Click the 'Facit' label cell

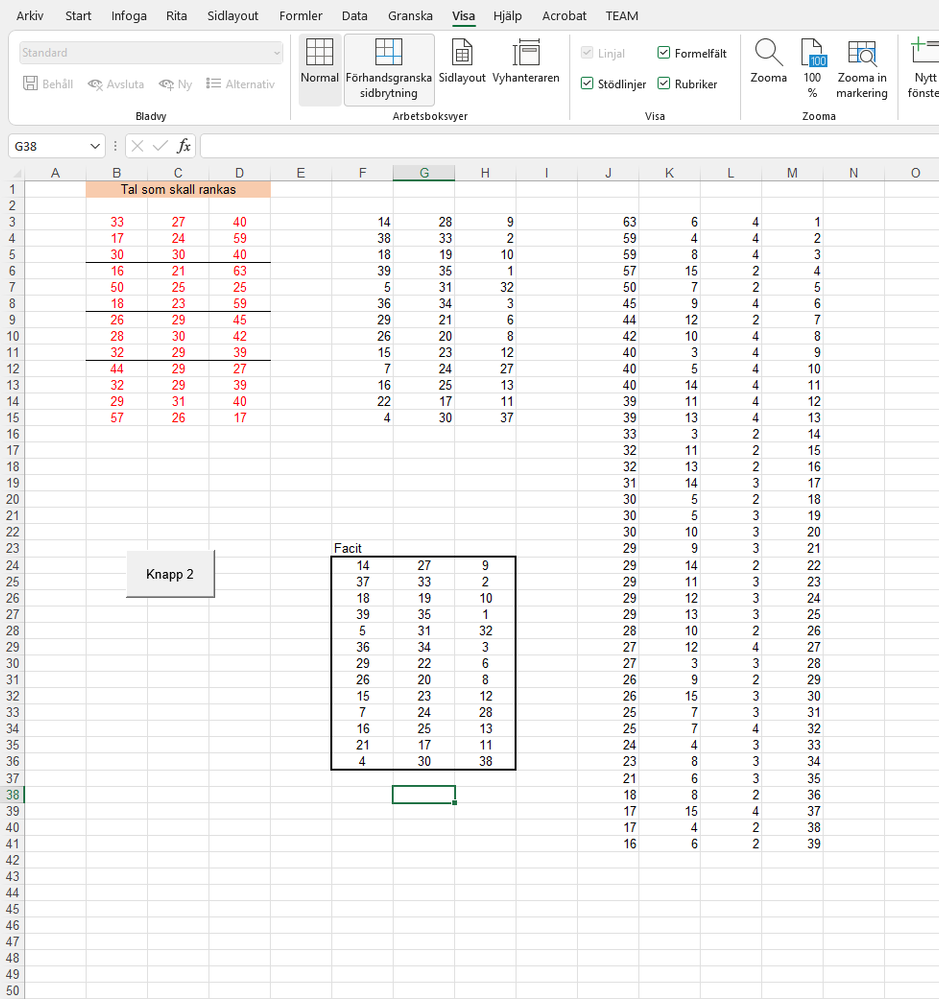point(362,548)
